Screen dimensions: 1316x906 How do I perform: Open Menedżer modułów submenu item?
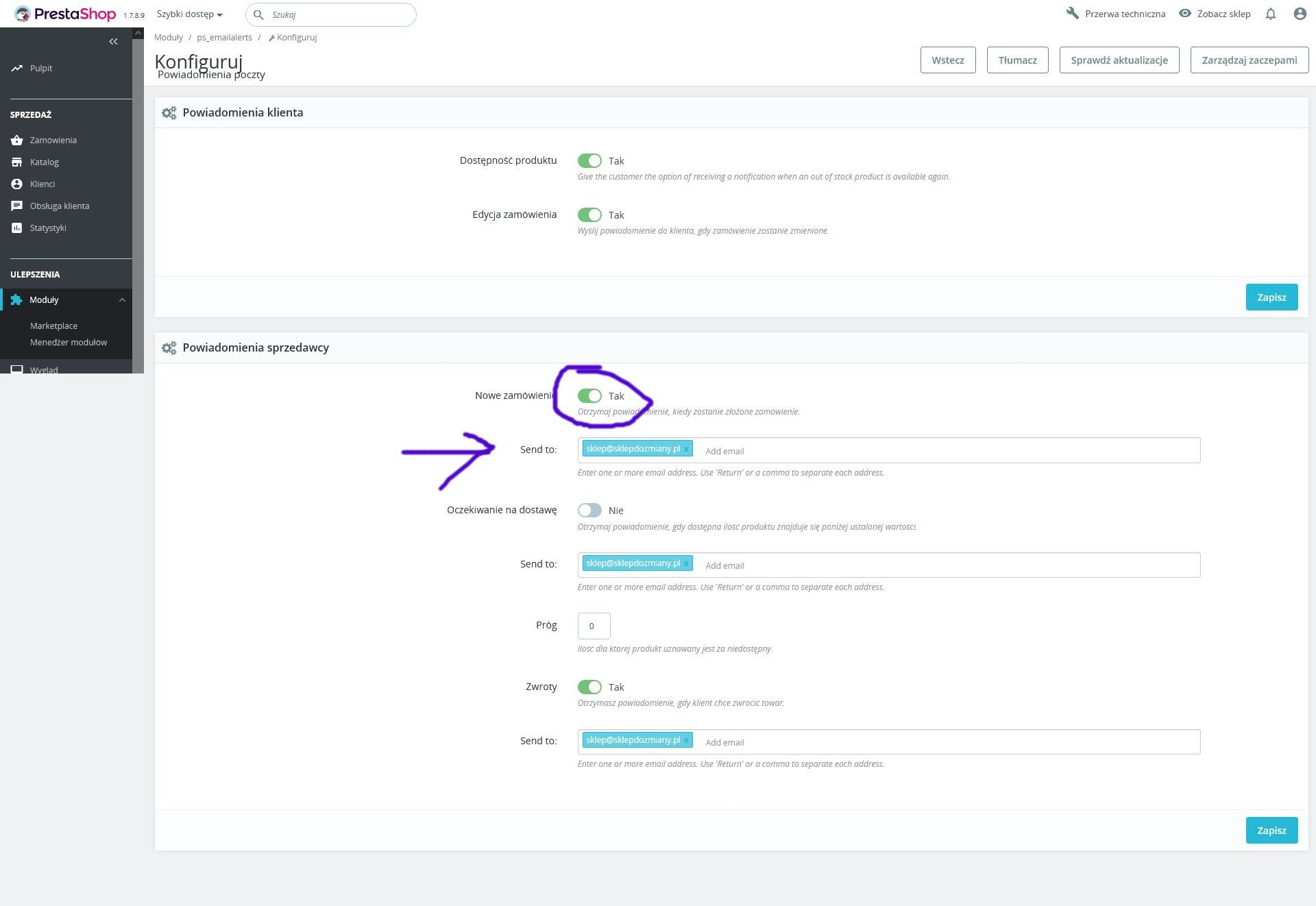pyautogui.click(x=69, y=342)
